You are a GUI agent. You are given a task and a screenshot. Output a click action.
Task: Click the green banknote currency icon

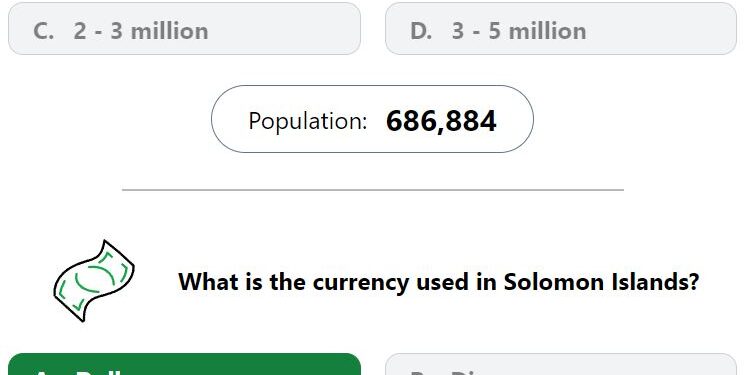tap(94, 281)
